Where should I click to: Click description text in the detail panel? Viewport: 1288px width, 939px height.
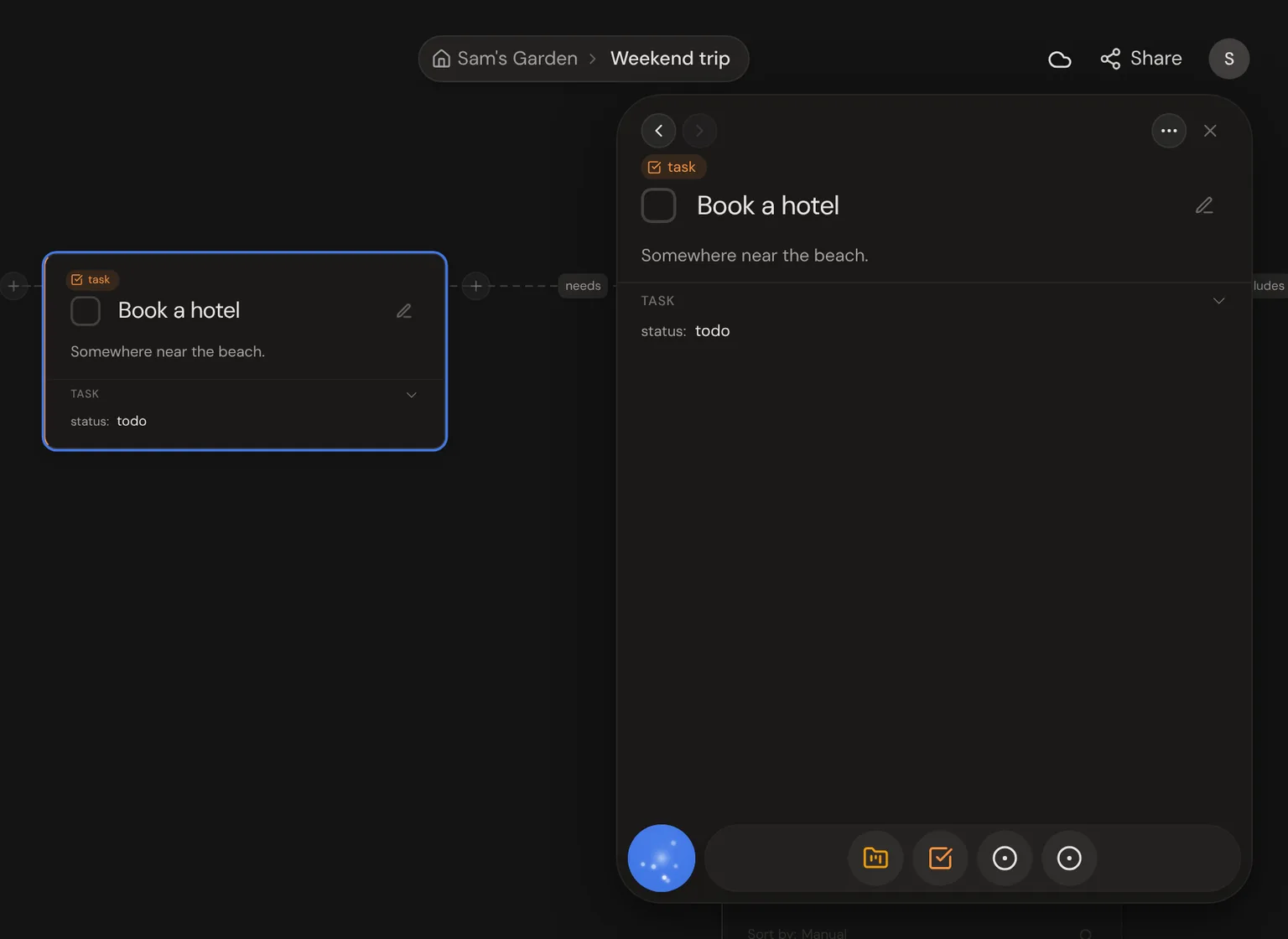click(755, 256)
